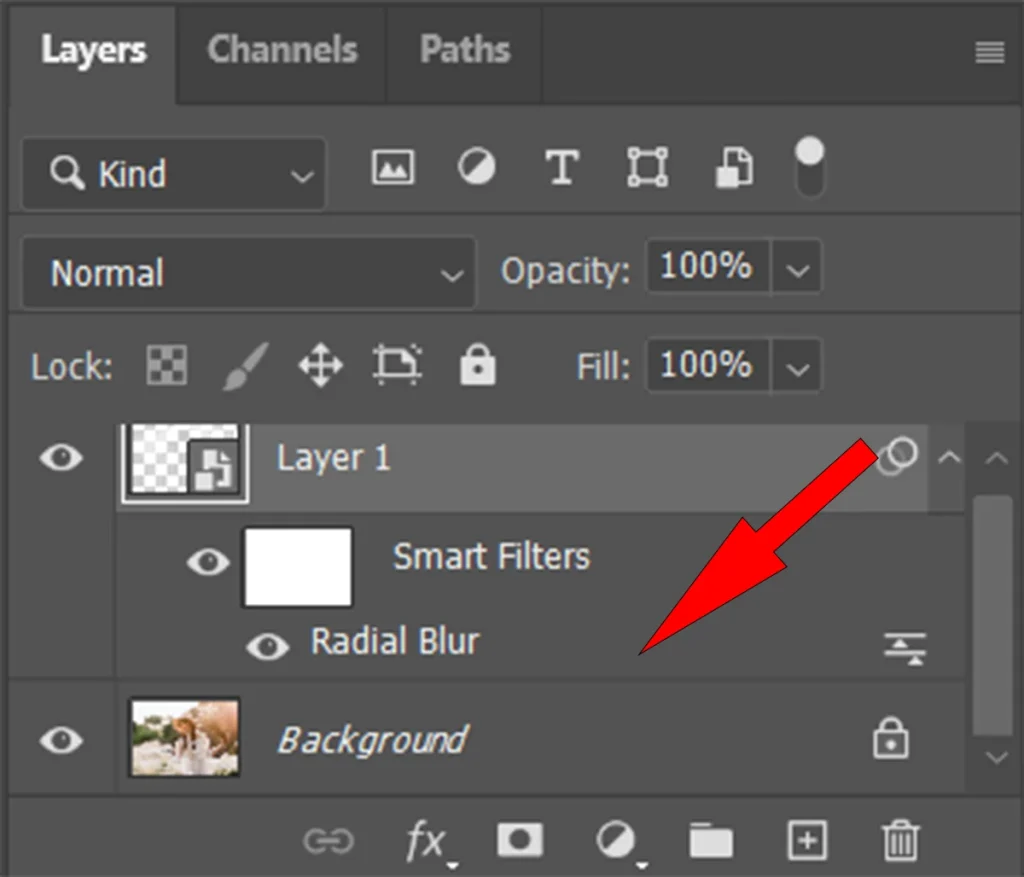Open the Normal blend mode dropdown

[248, 273]
